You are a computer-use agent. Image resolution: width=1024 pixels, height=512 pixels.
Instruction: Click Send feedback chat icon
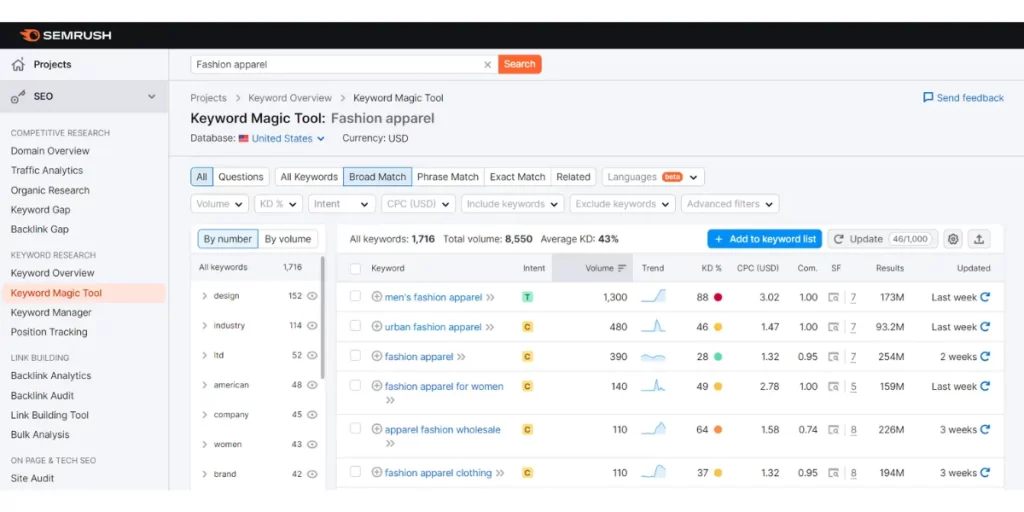(928, 97)
